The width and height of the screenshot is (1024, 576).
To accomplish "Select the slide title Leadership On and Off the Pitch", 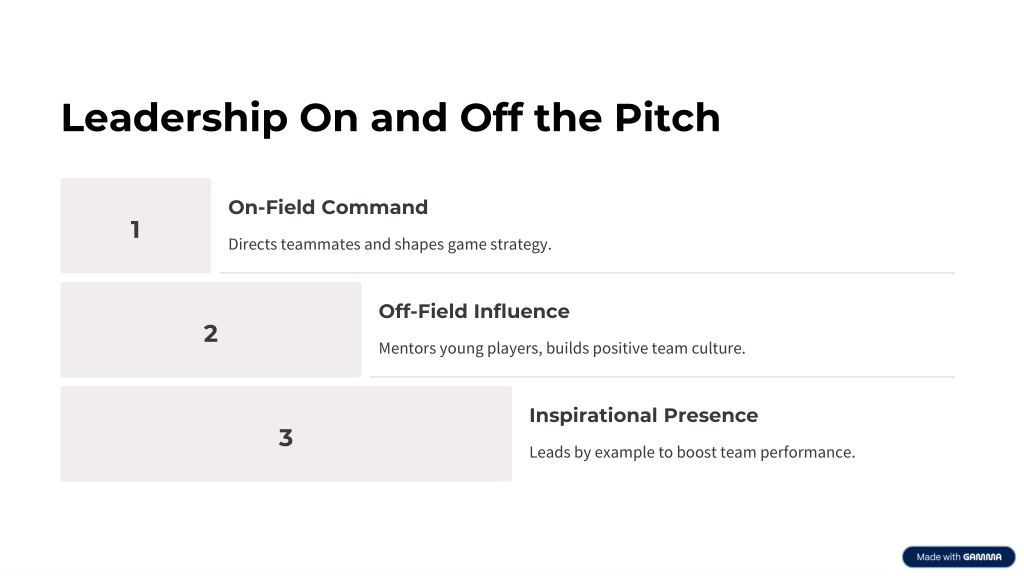I will click(x=391, y=118).
